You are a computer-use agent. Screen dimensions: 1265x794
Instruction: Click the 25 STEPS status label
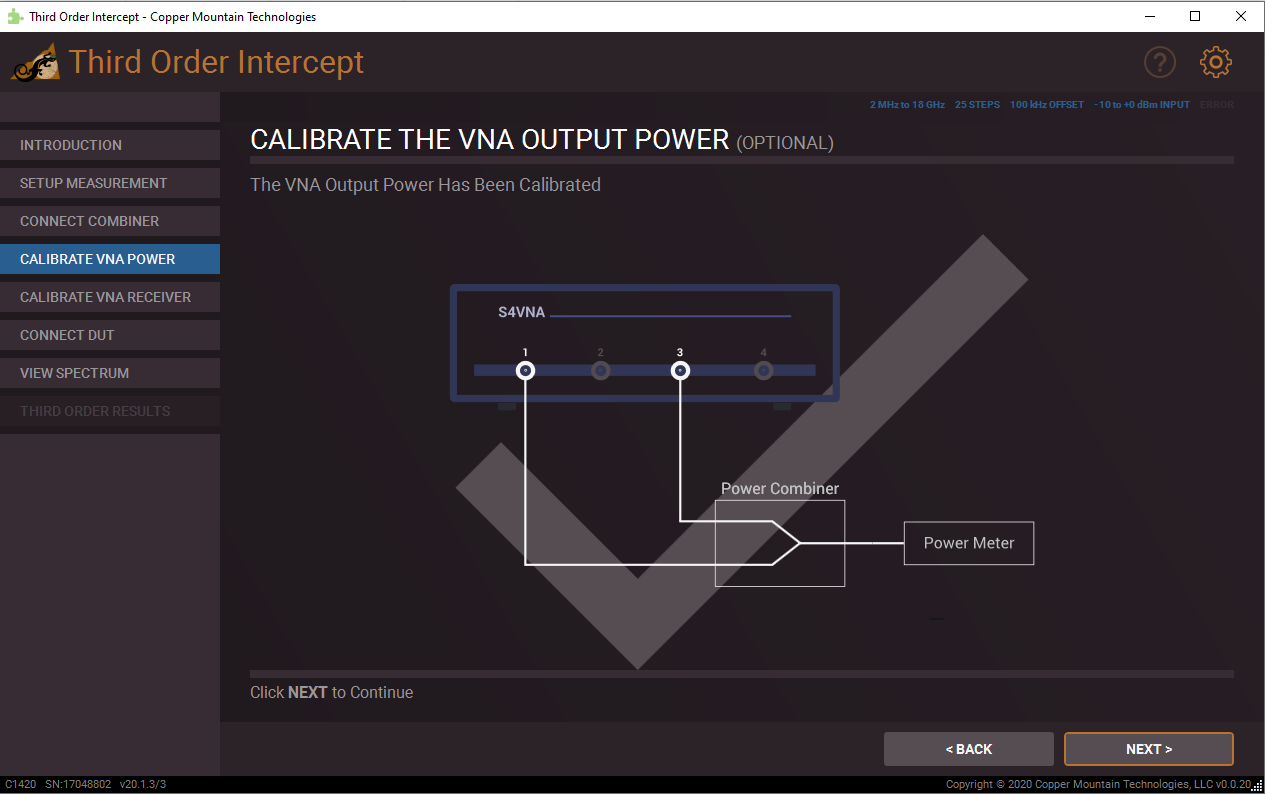tap(977, 104)
